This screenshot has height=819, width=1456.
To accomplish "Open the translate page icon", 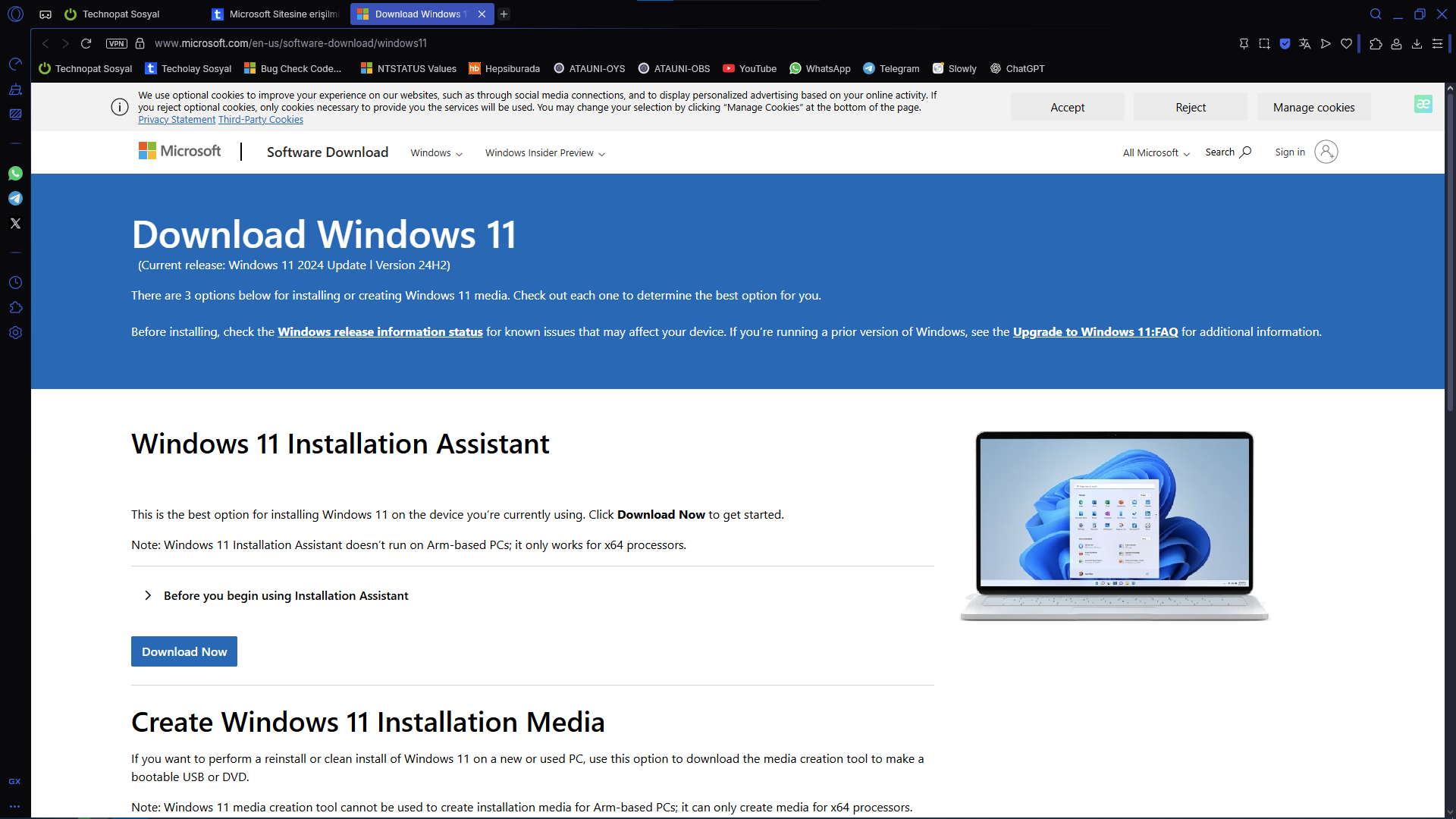I will [1305, 44].
